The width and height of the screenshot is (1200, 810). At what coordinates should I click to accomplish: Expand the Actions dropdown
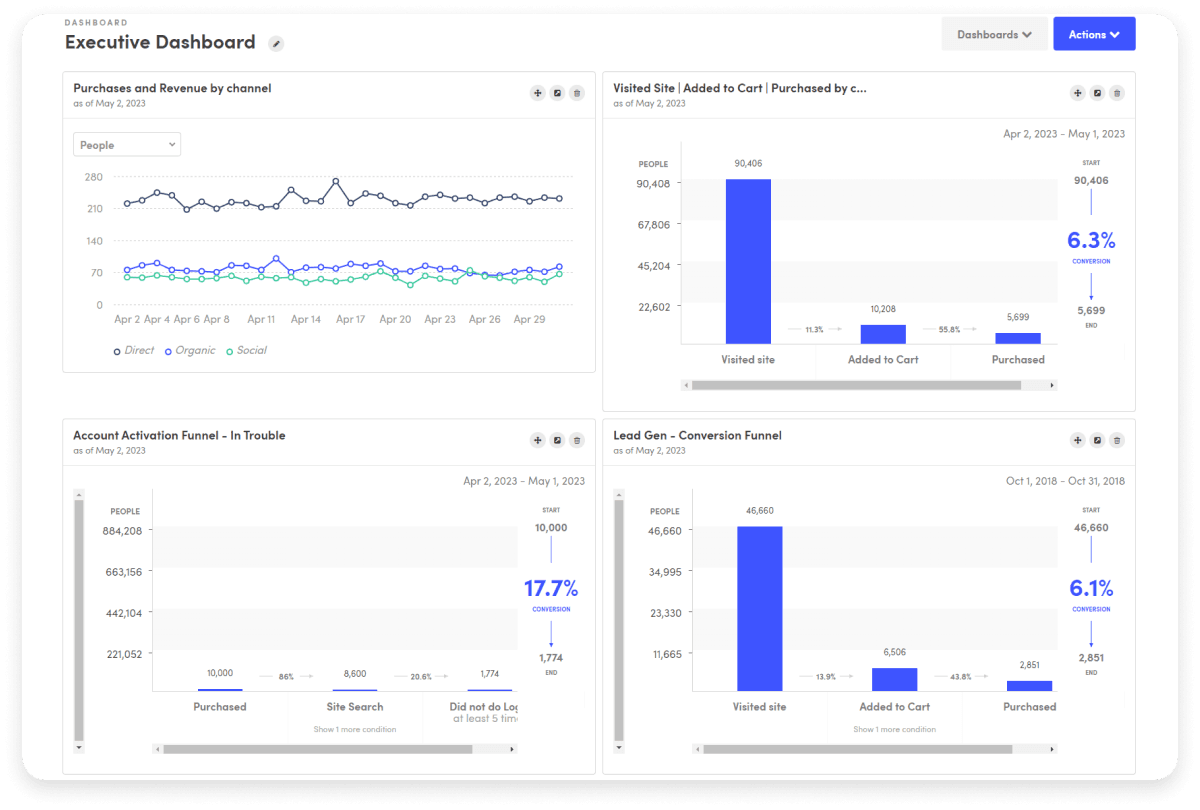[1093, 33]
